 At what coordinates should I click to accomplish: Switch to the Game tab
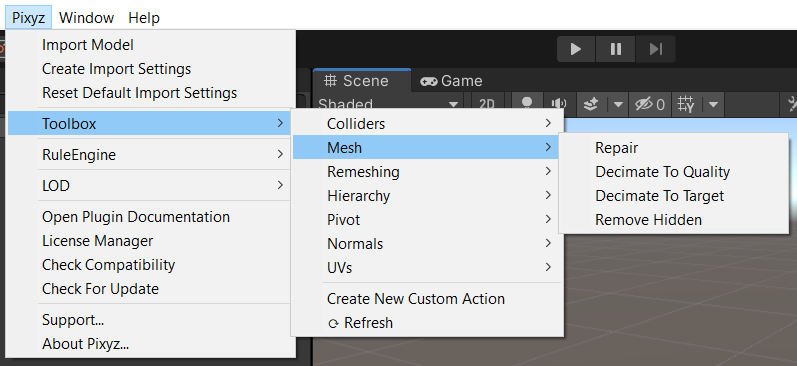click(451, 81)
